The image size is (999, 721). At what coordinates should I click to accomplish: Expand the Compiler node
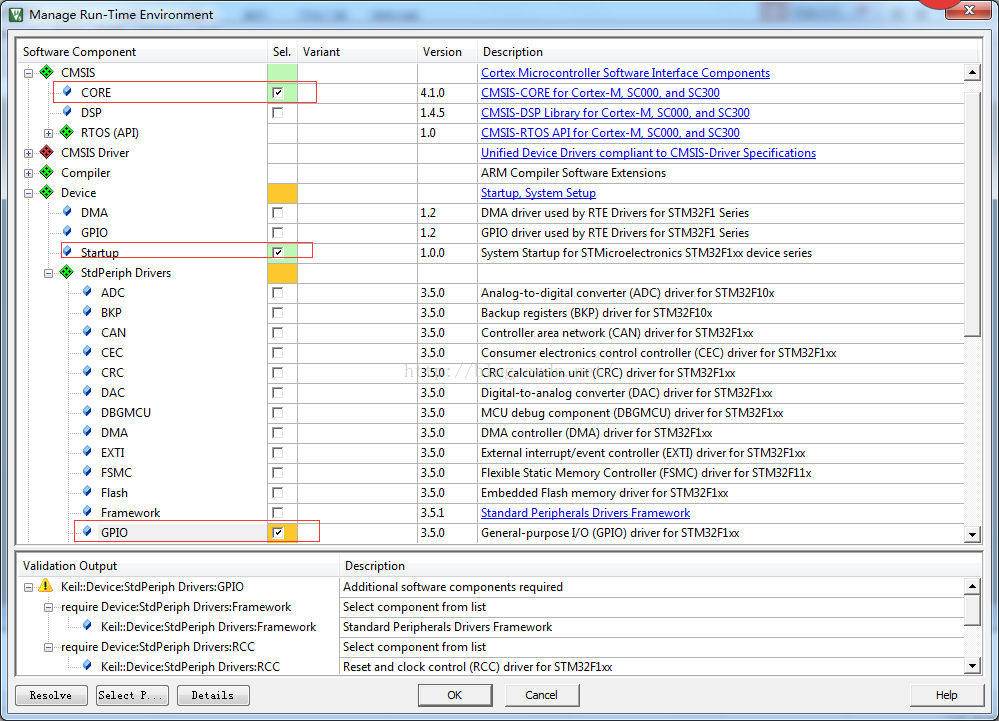click(x=29, y=173)
